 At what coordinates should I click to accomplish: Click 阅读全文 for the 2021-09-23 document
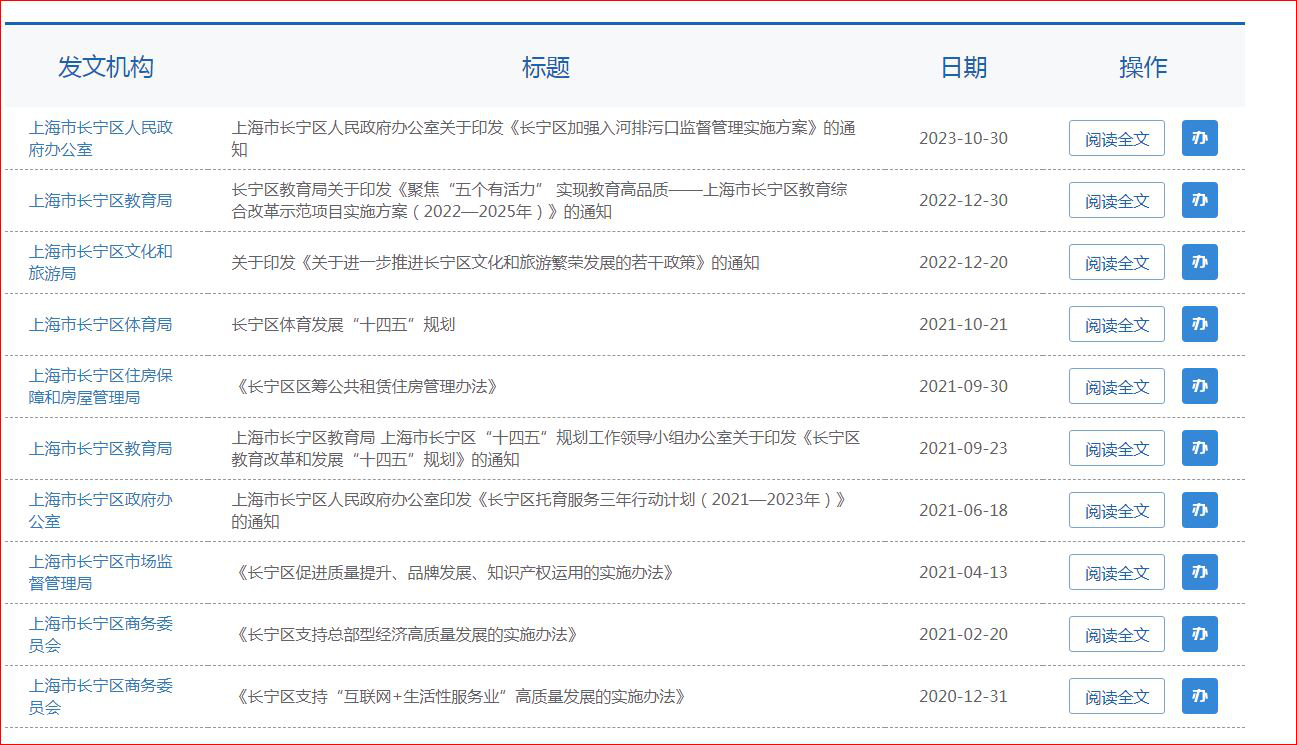click(x=1117, y=448)
